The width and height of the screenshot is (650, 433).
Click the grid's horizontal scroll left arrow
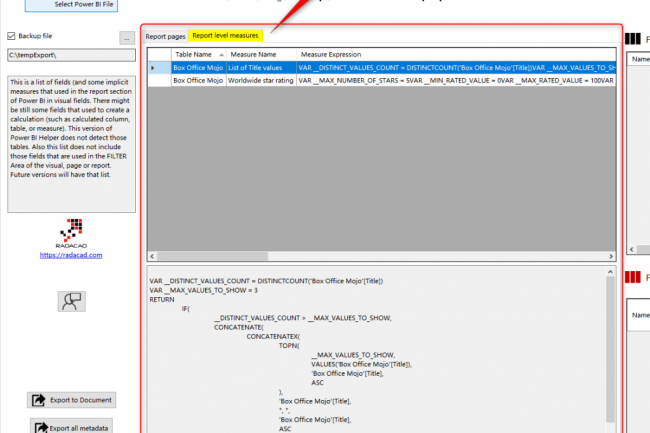coord(152,256)
